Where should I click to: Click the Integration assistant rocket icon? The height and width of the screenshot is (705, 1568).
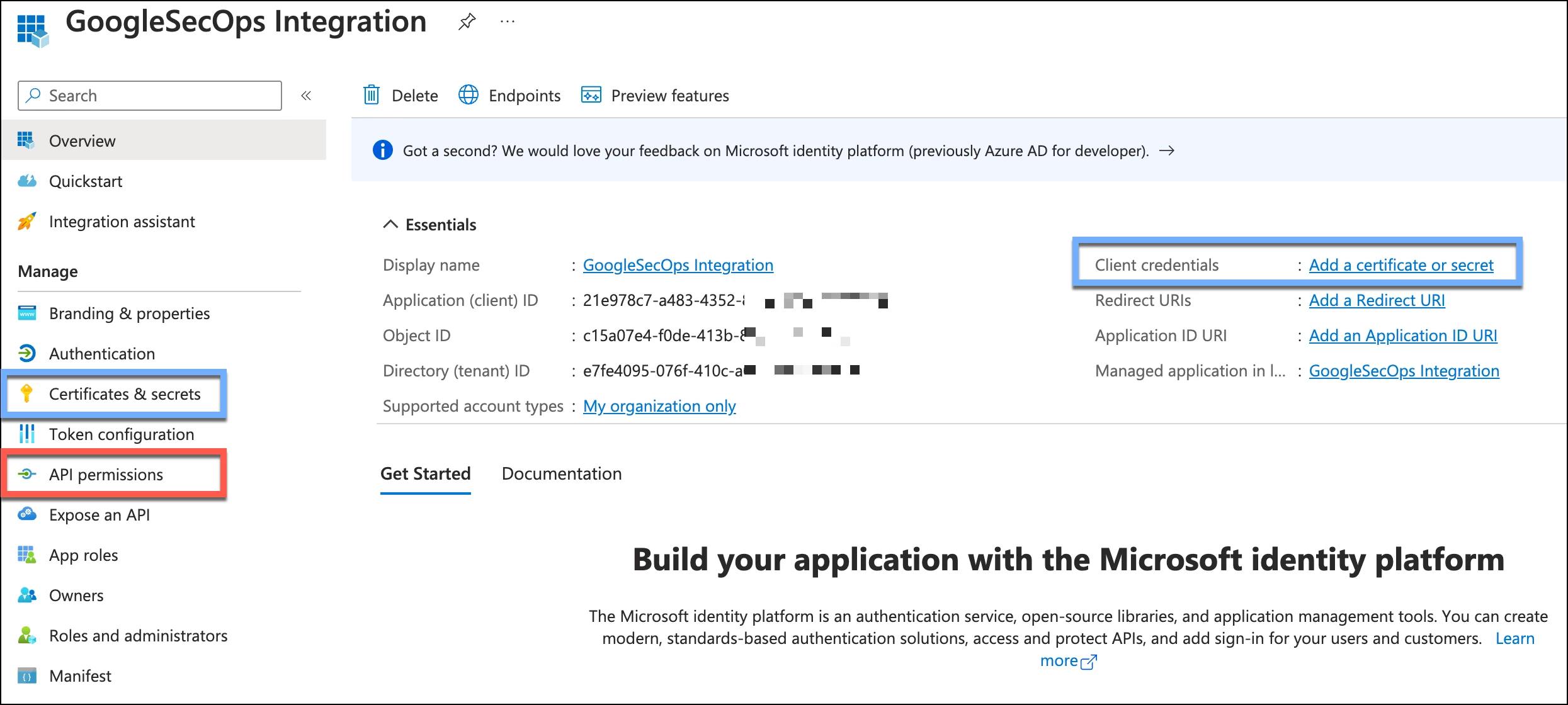pos(26,221)
